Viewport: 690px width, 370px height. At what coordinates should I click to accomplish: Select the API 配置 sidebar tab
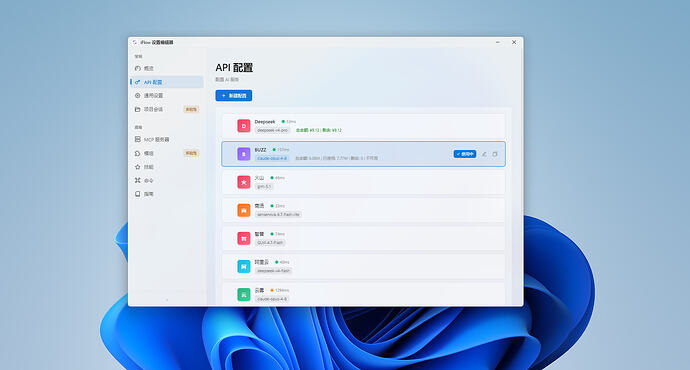(167, 82)
